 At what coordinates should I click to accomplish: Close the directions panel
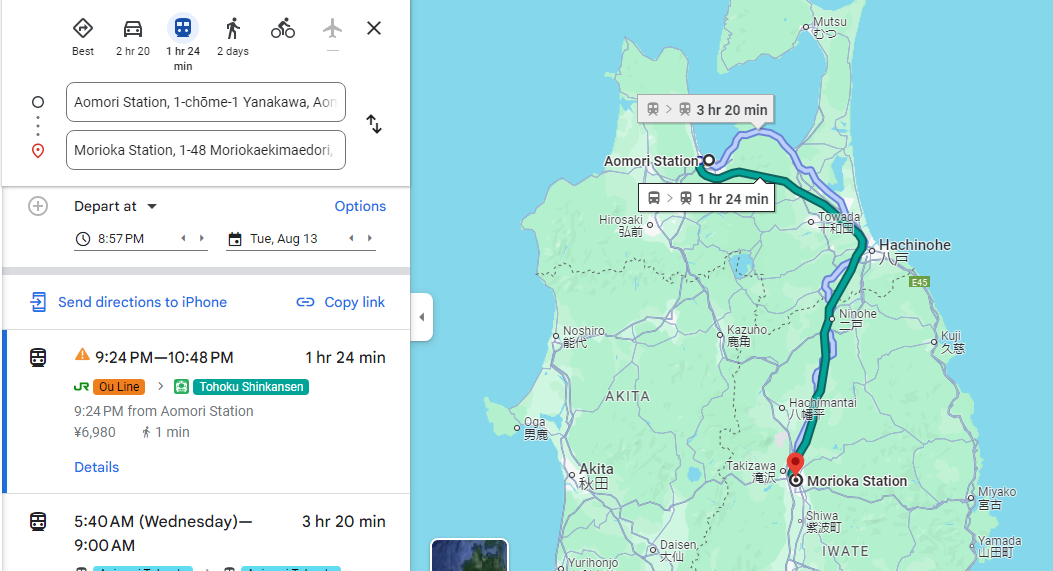(374, 28)
